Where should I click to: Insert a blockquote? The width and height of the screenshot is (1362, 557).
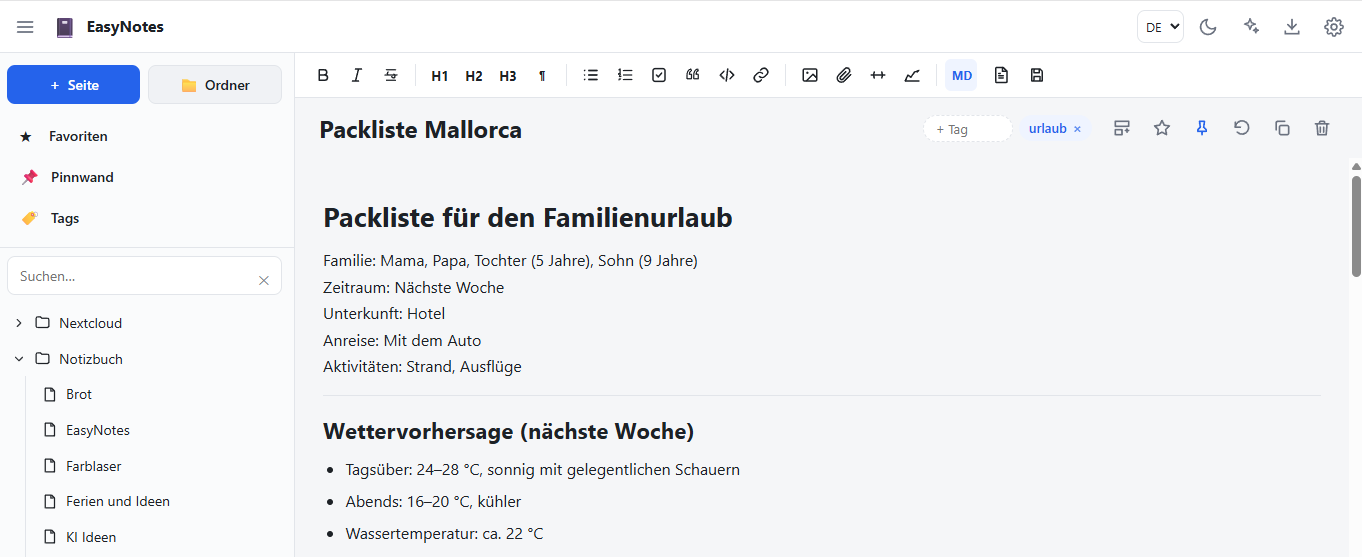coord(693,75)
